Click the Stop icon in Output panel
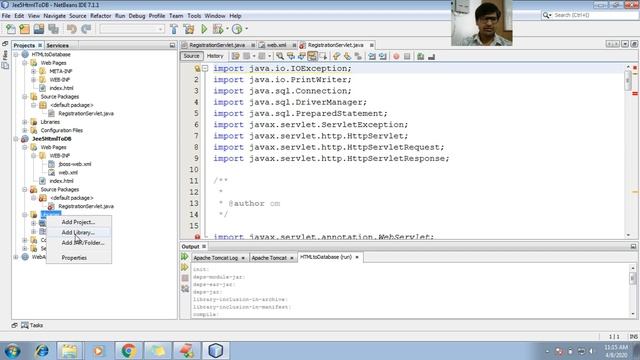Screen dimensions: 640x360 tap(185, 278)
